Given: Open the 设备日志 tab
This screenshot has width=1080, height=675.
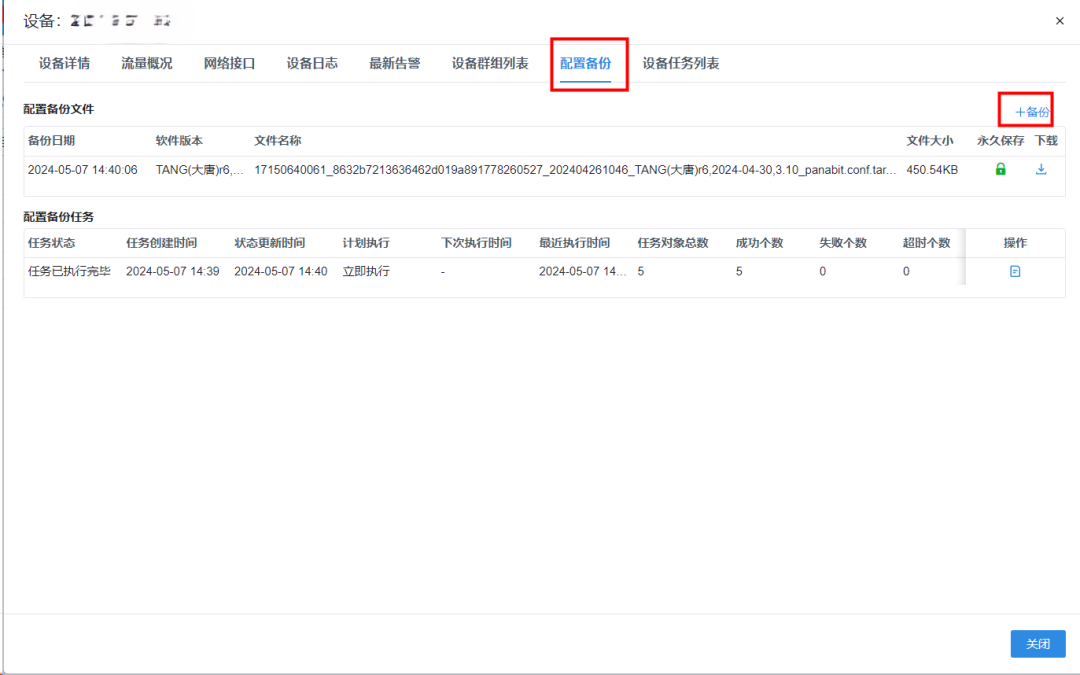Looking at the screenshot, I should point(312,63).
